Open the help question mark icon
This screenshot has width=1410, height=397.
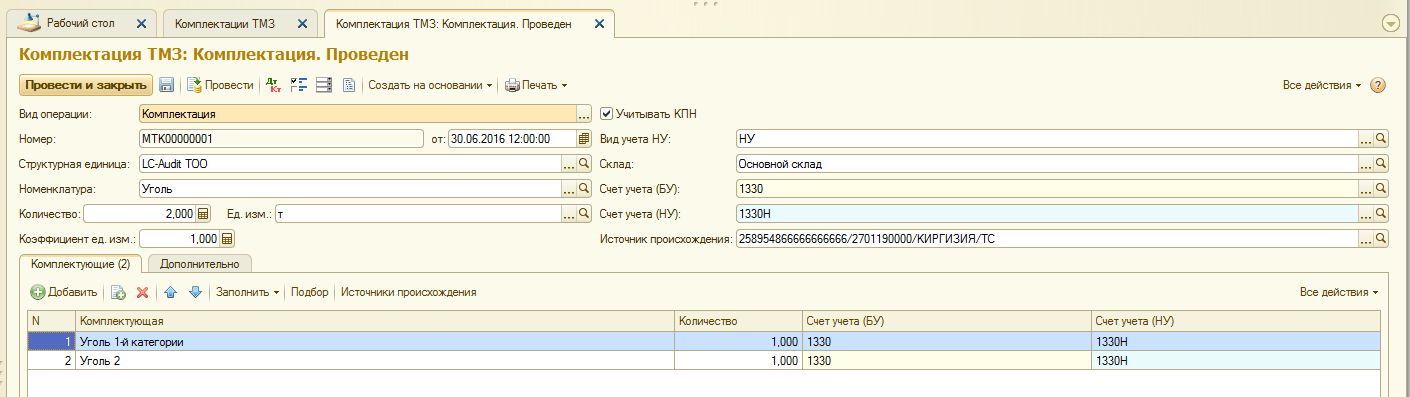(1378, 86)
